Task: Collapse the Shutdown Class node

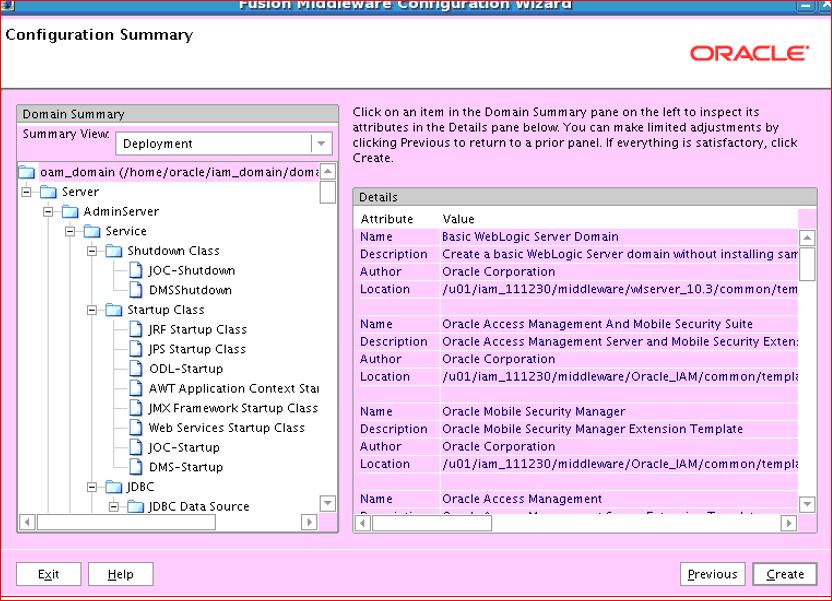Action: click(92, 250)
